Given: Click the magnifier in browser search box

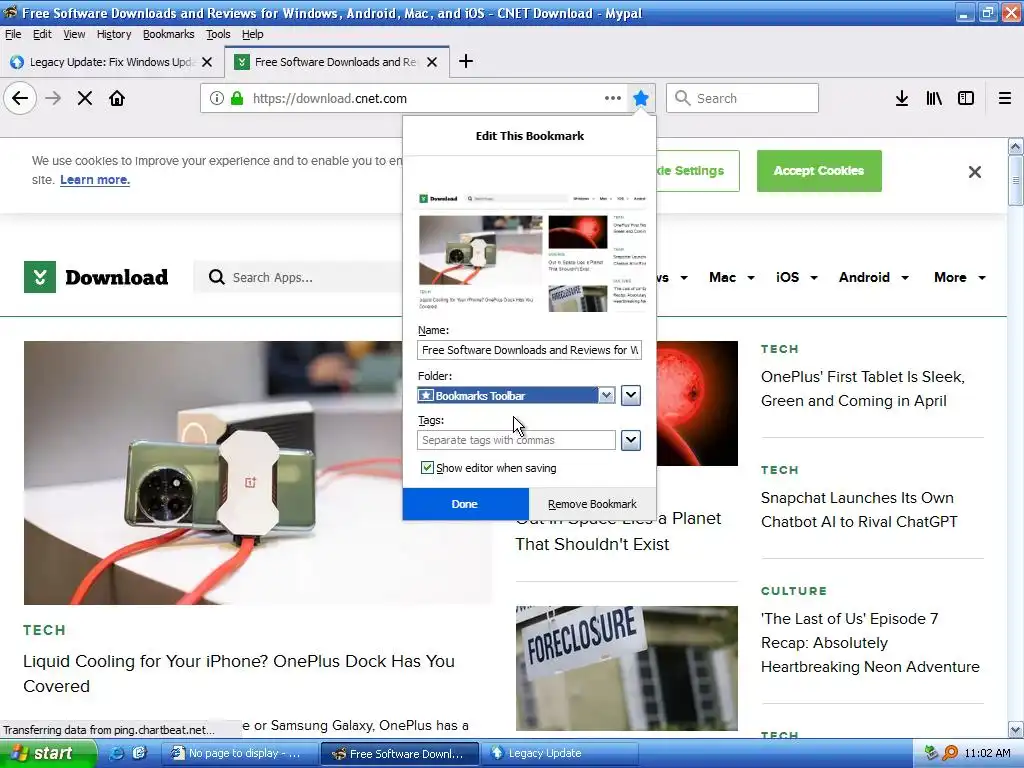Looking at the screenshot, I should pos(682,98).
